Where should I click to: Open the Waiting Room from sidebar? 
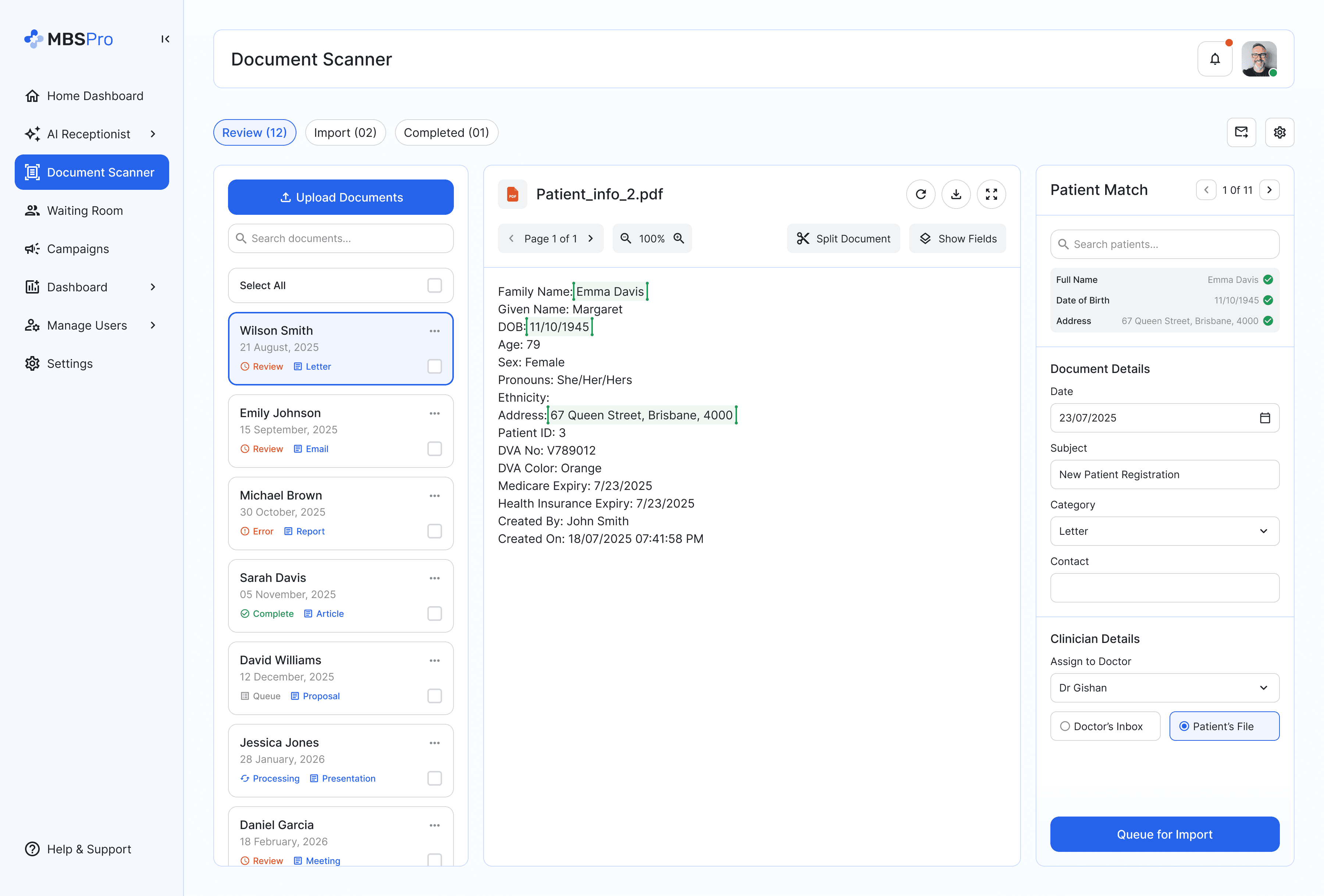point(84,210)
